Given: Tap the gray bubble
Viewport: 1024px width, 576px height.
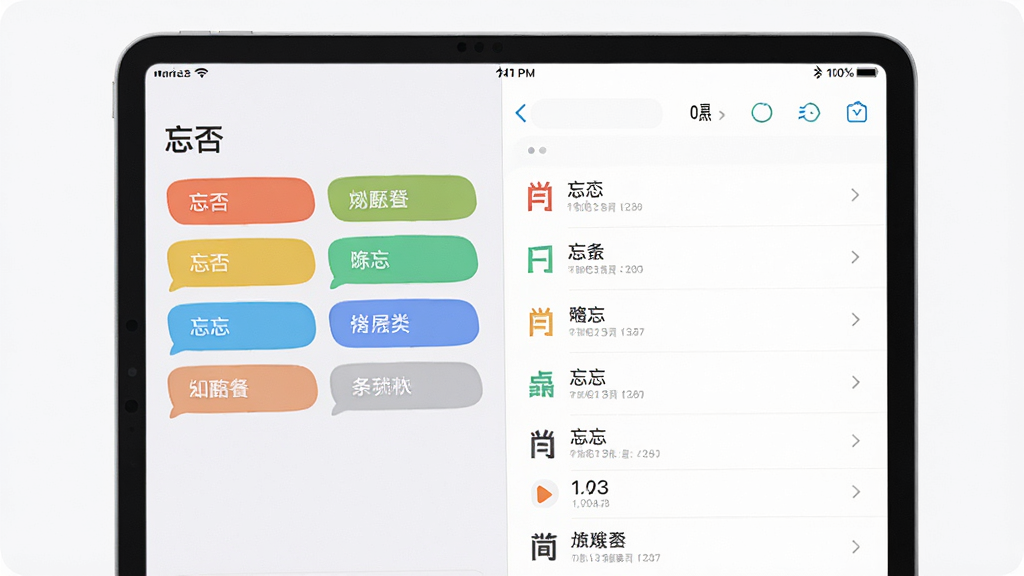Looking at the screenshot, I should coord(406,387).
